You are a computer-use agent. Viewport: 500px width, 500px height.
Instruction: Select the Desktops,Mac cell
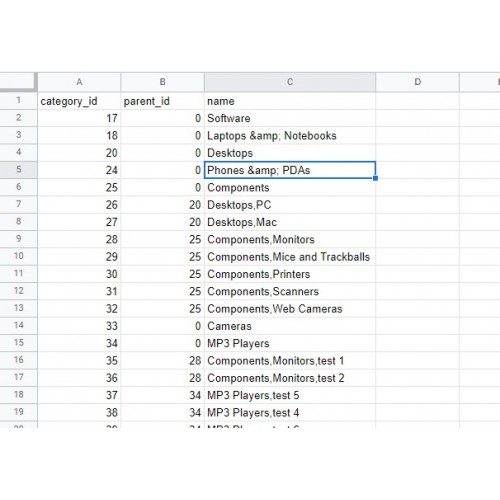[x=290, y=222]
